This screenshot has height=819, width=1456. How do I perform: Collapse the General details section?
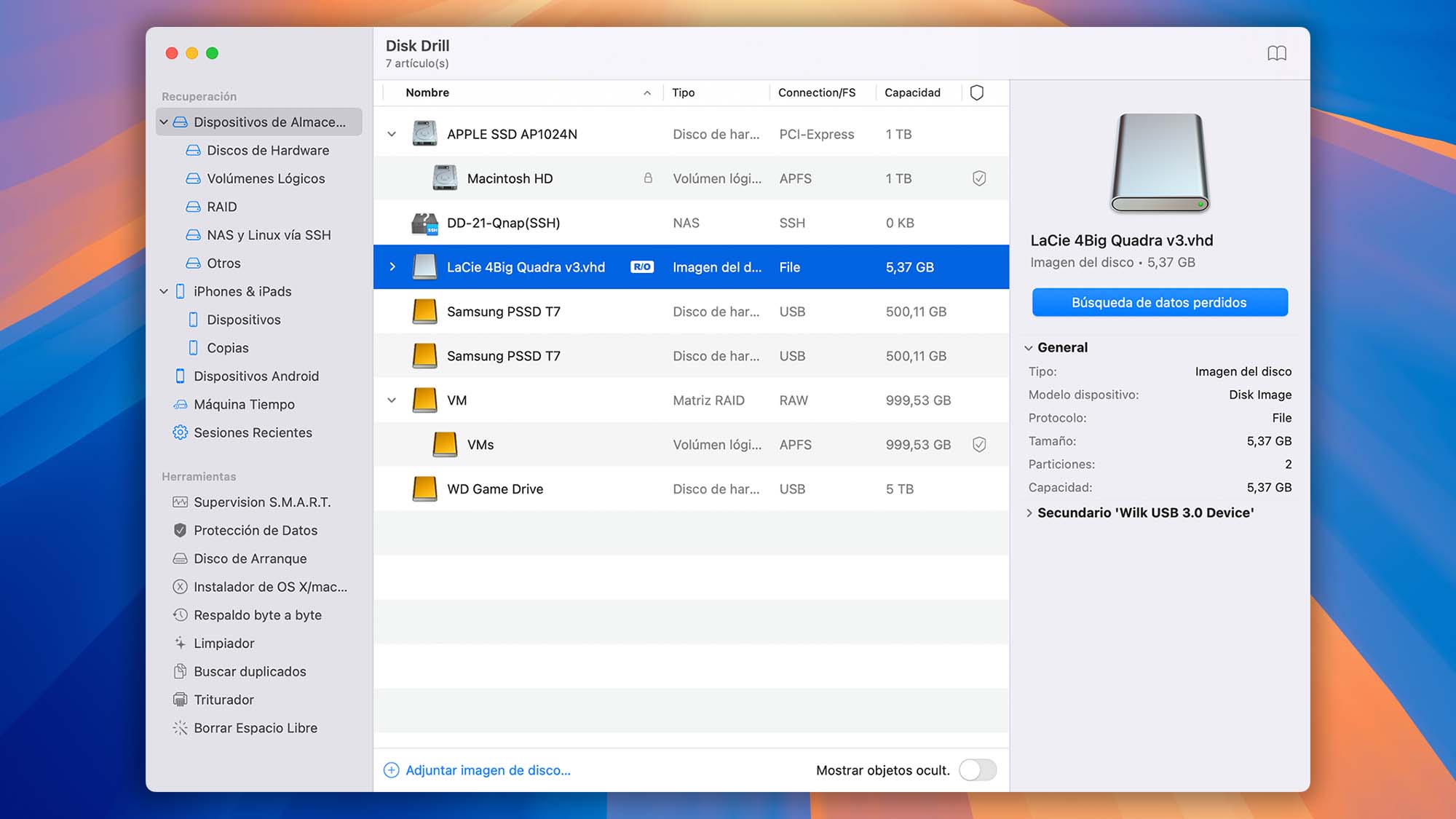point(1029,348)
